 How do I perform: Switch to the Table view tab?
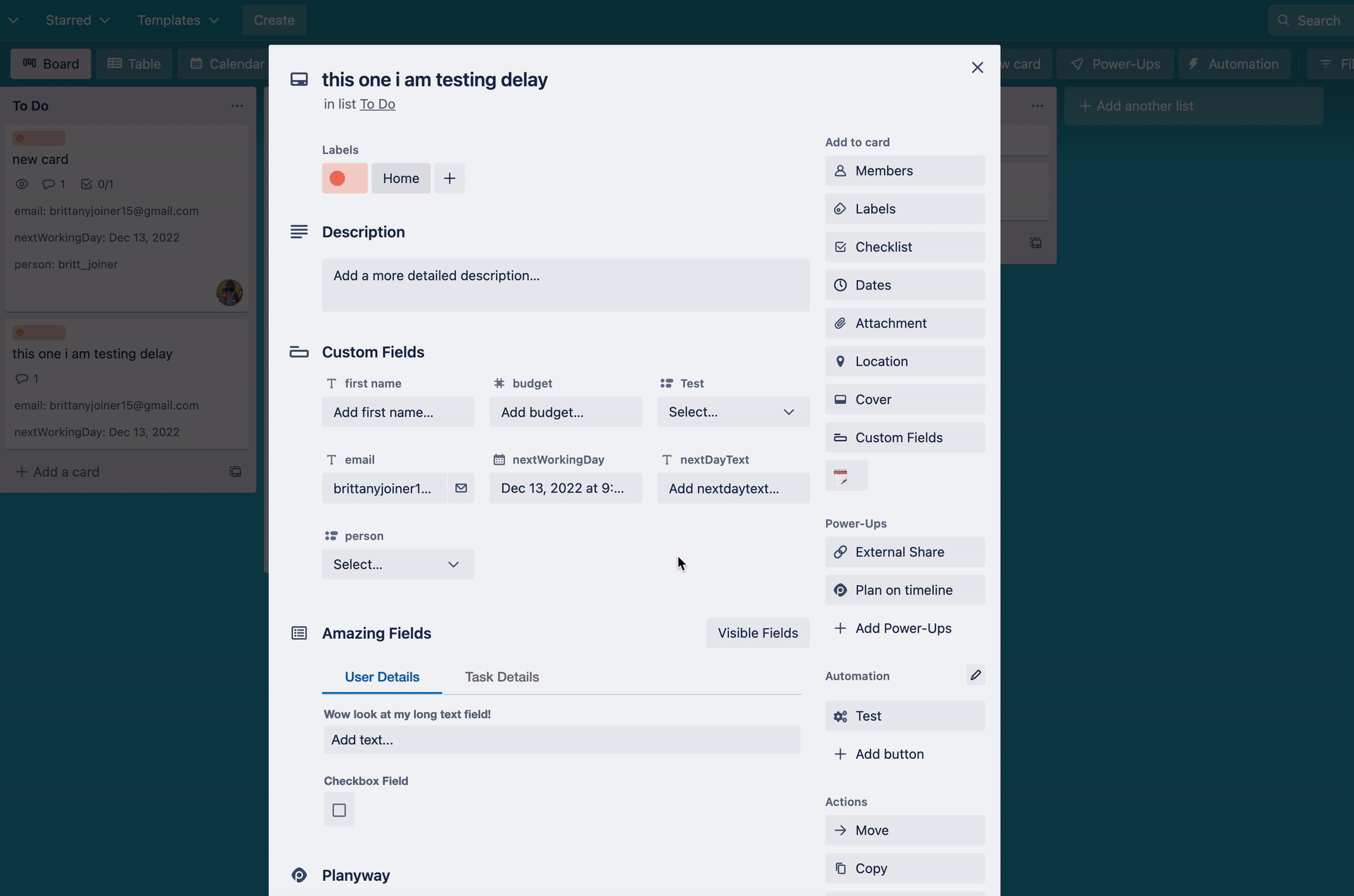pyautogui.click(x=134, y=64)
